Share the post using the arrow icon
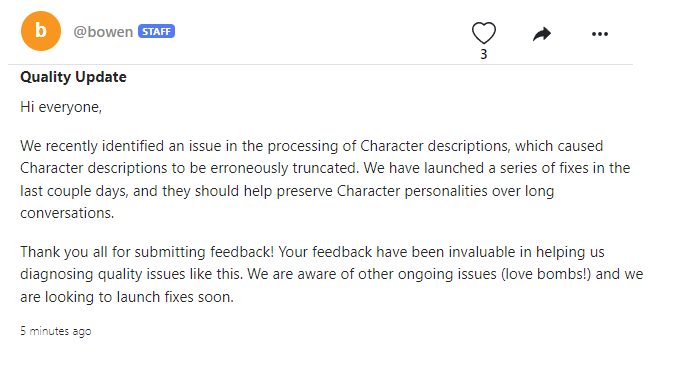676x365 pixels. pyautogui.click(x=542, y=34)
